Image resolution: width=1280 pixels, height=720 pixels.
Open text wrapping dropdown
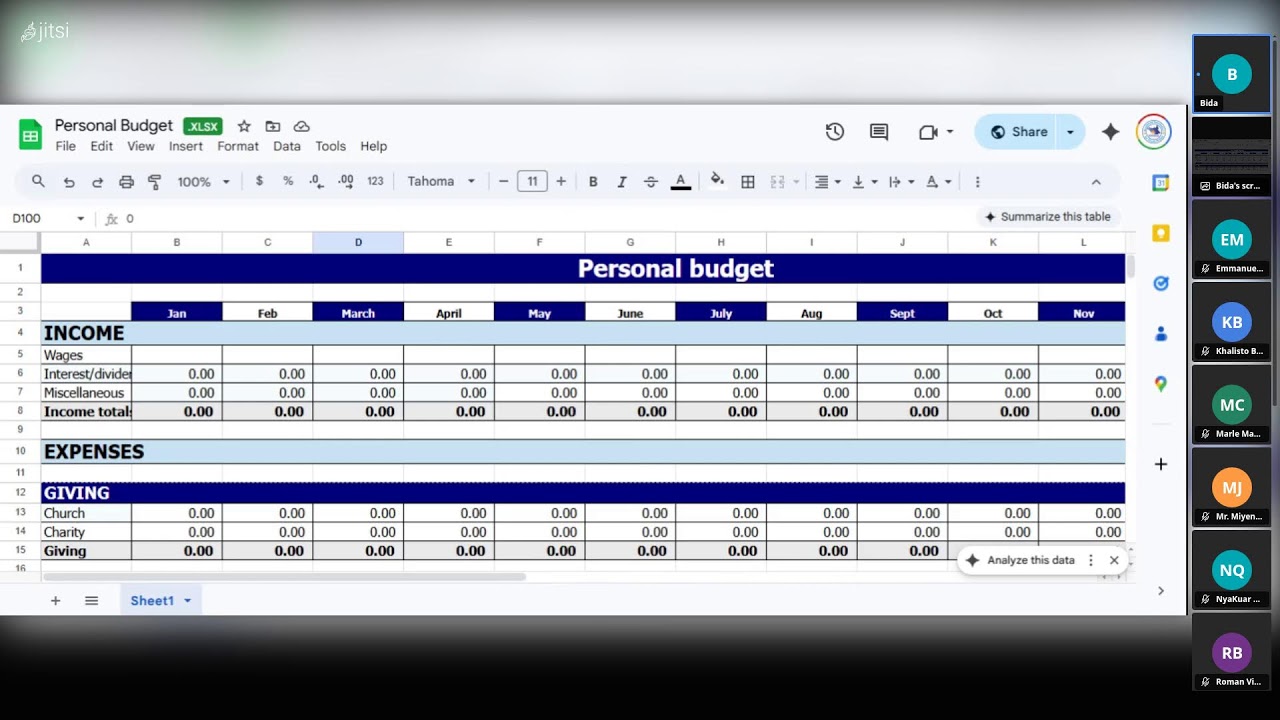(x=901, y=182)
